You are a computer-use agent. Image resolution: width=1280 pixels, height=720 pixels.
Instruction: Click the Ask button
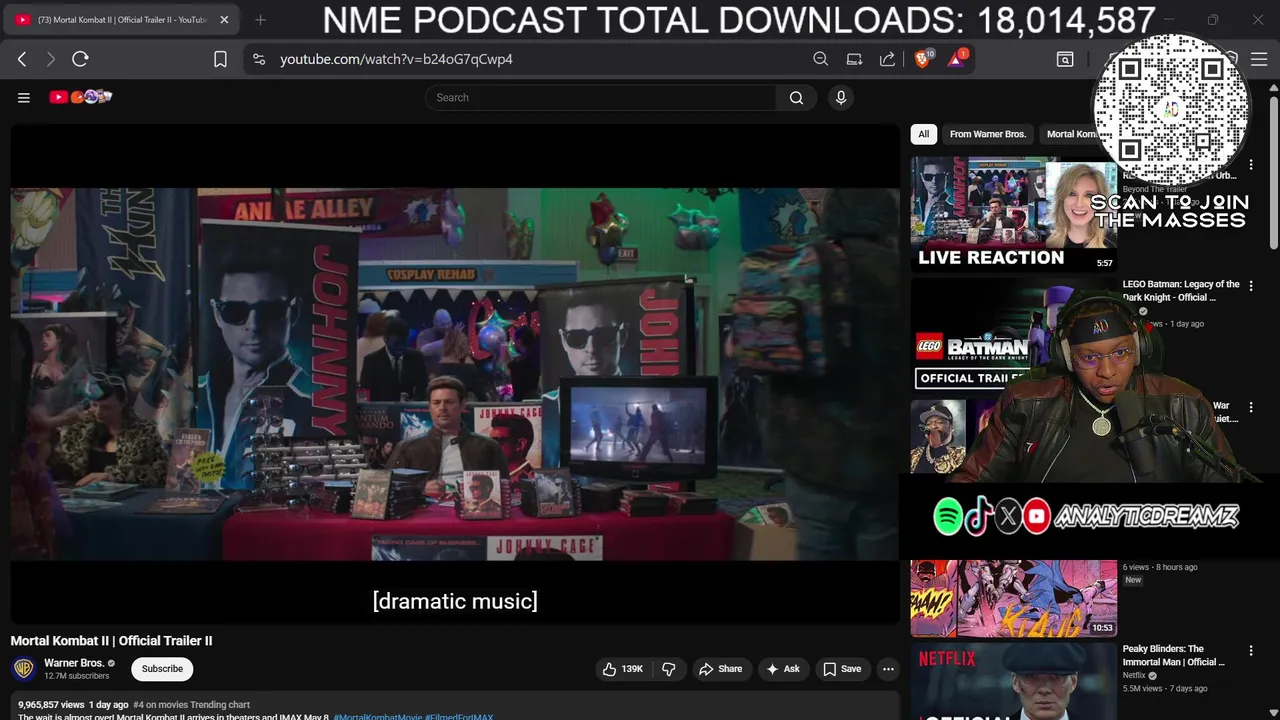click(783, 669)
